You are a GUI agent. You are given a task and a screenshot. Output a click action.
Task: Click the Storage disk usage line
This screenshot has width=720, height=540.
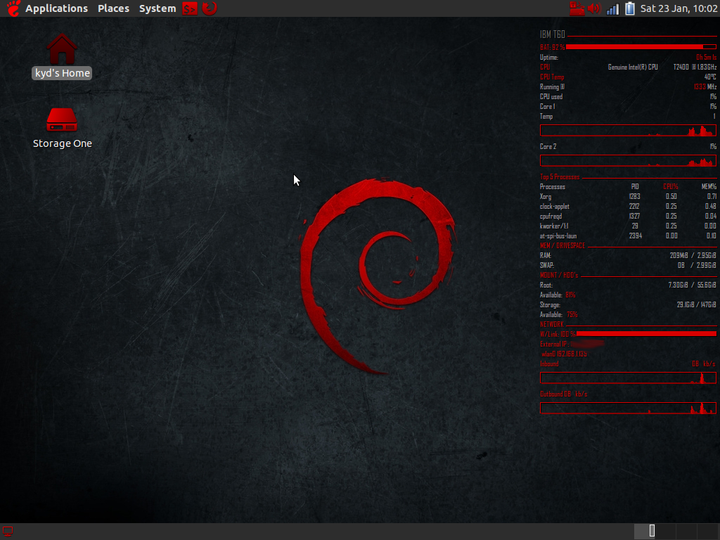(x=628, y=305)
